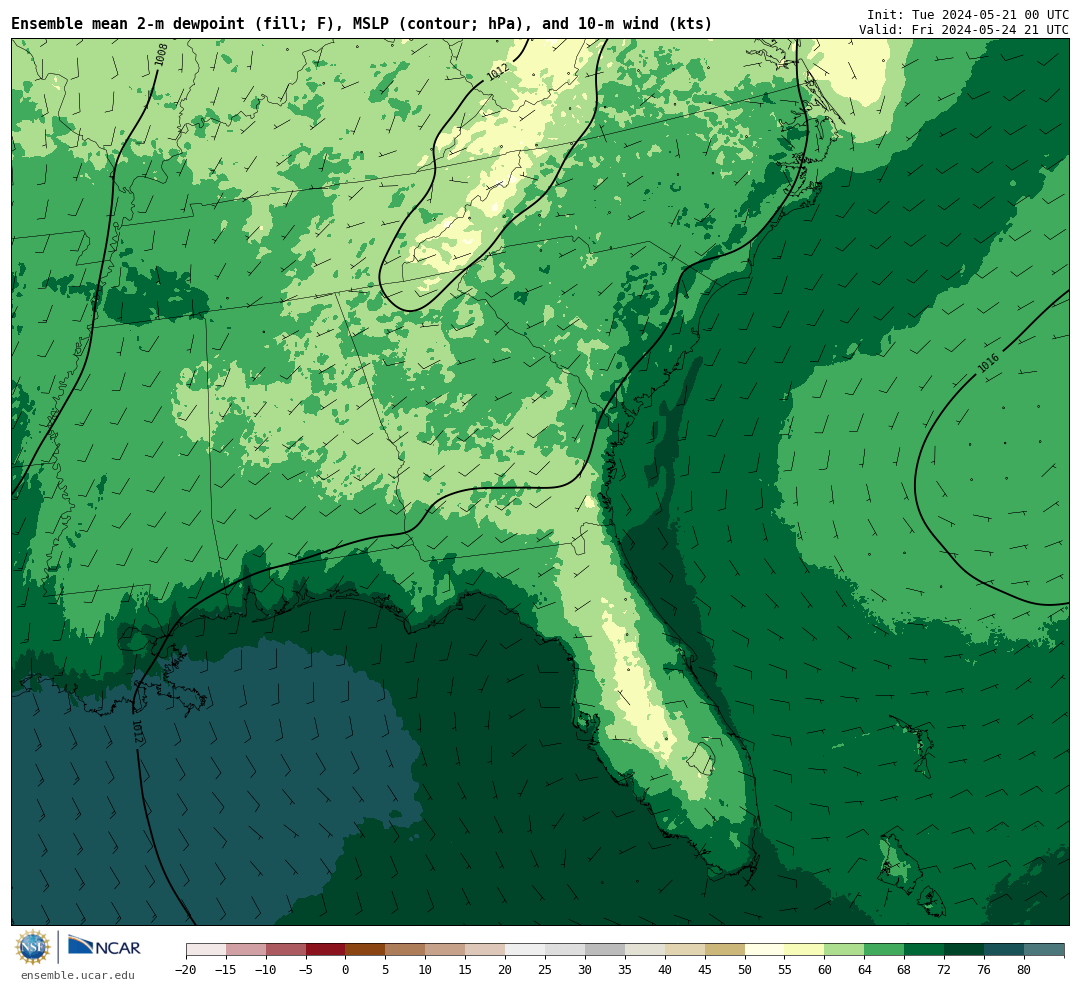Pick the -5 to 0 dark red swatch
Viewport: 1080px width, 988px height.
click(326, 950)
